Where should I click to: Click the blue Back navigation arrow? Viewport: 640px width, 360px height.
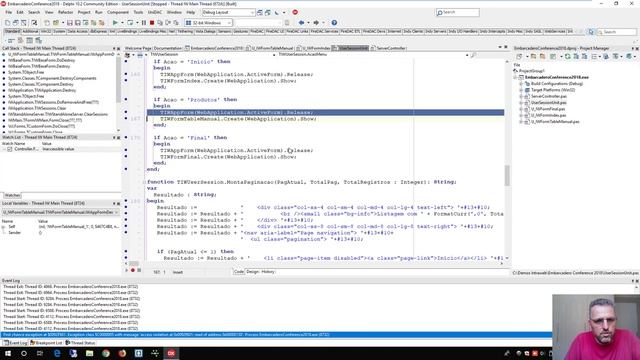point(301,23)
